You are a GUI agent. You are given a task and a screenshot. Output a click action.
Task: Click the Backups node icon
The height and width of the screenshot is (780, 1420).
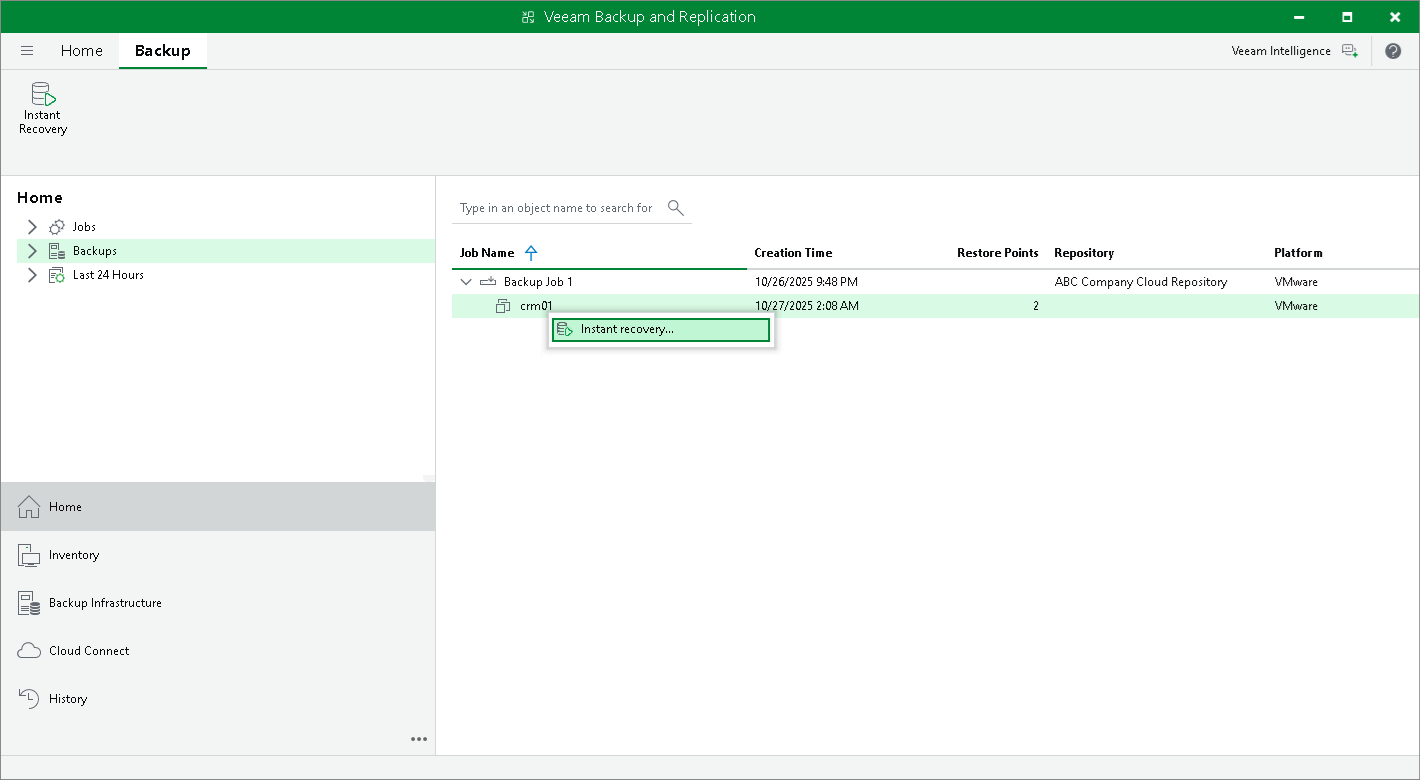click(x=57, y=251)
